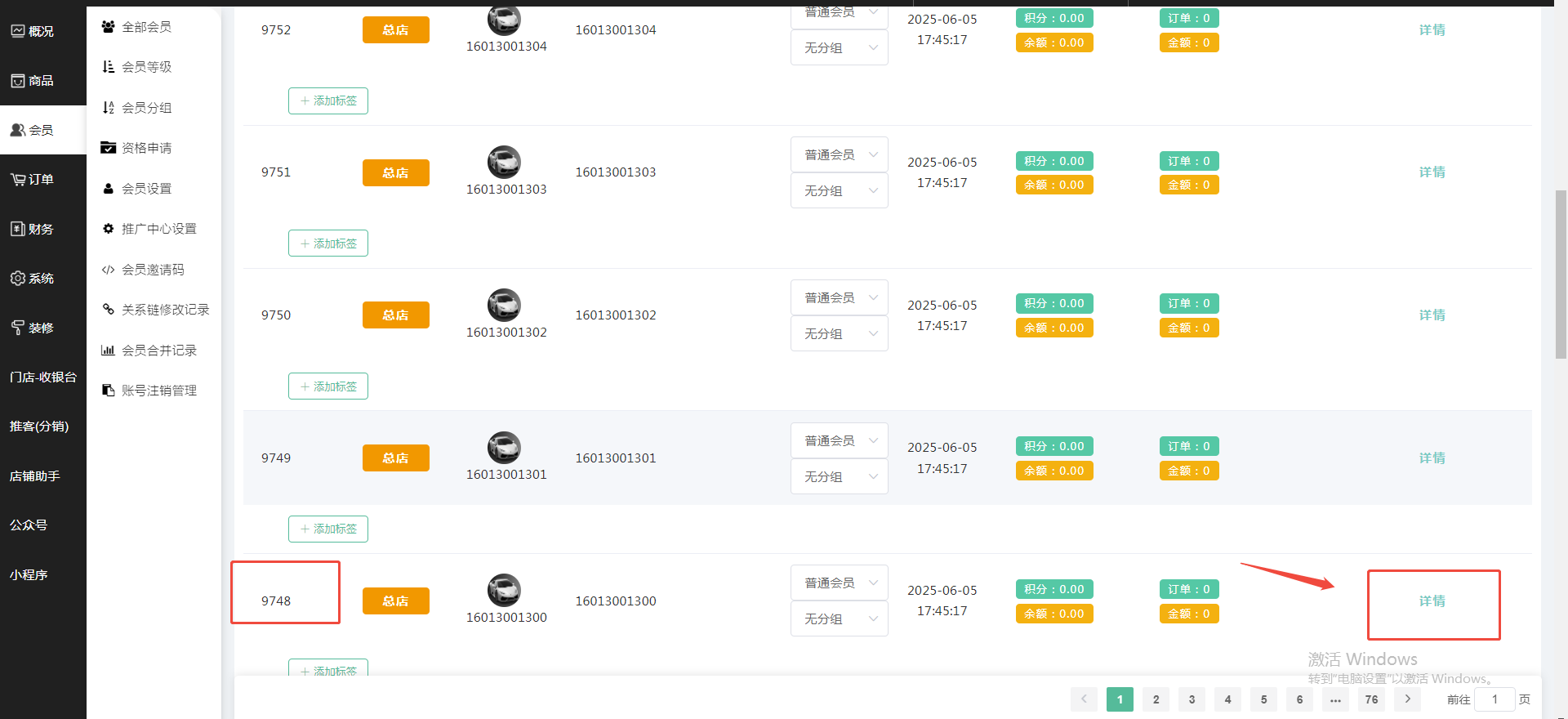Open the 商品 products section icon
This screenshot has height=719, width=1568.
(17, 81)
